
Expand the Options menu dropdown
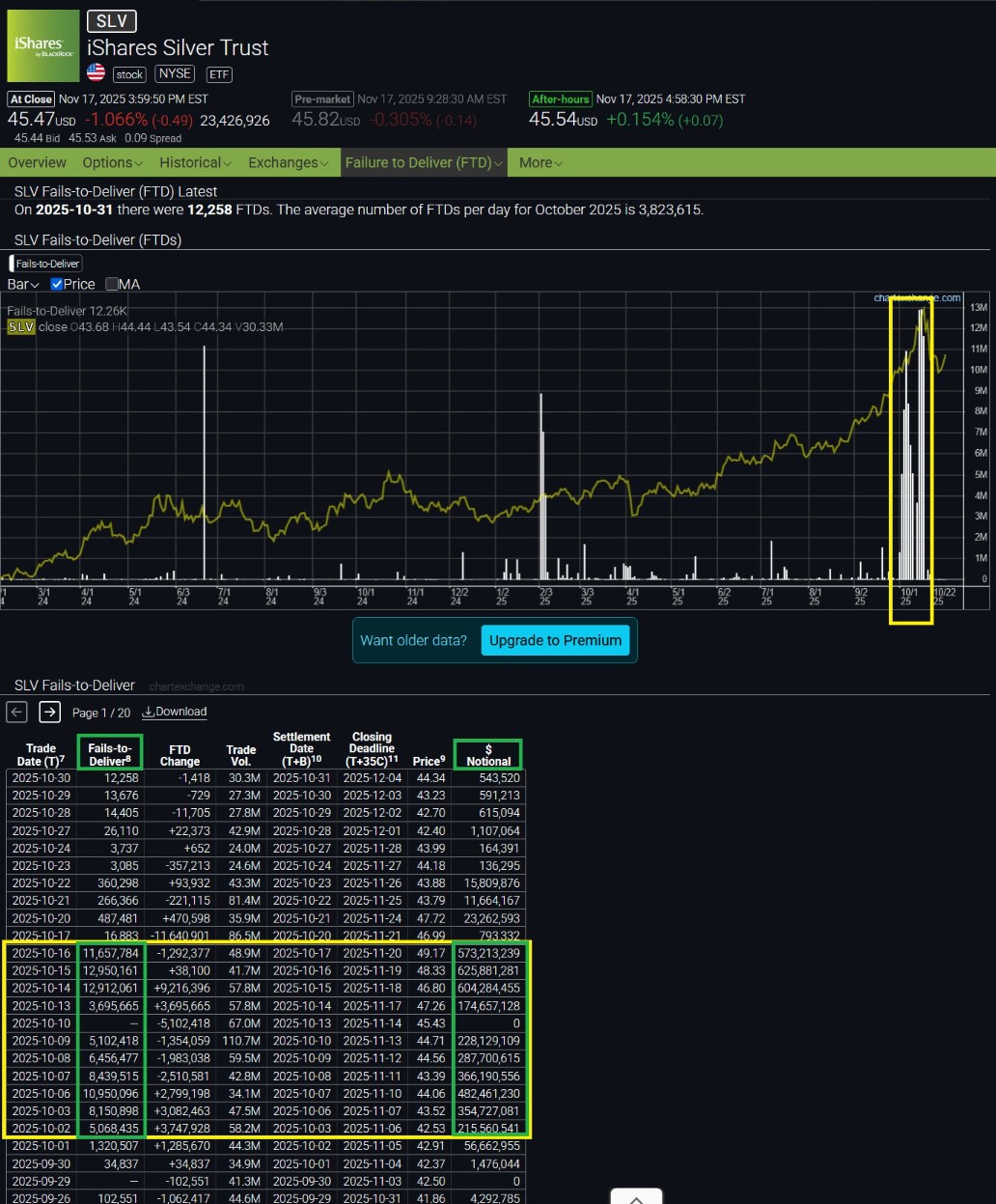point(113,162)
